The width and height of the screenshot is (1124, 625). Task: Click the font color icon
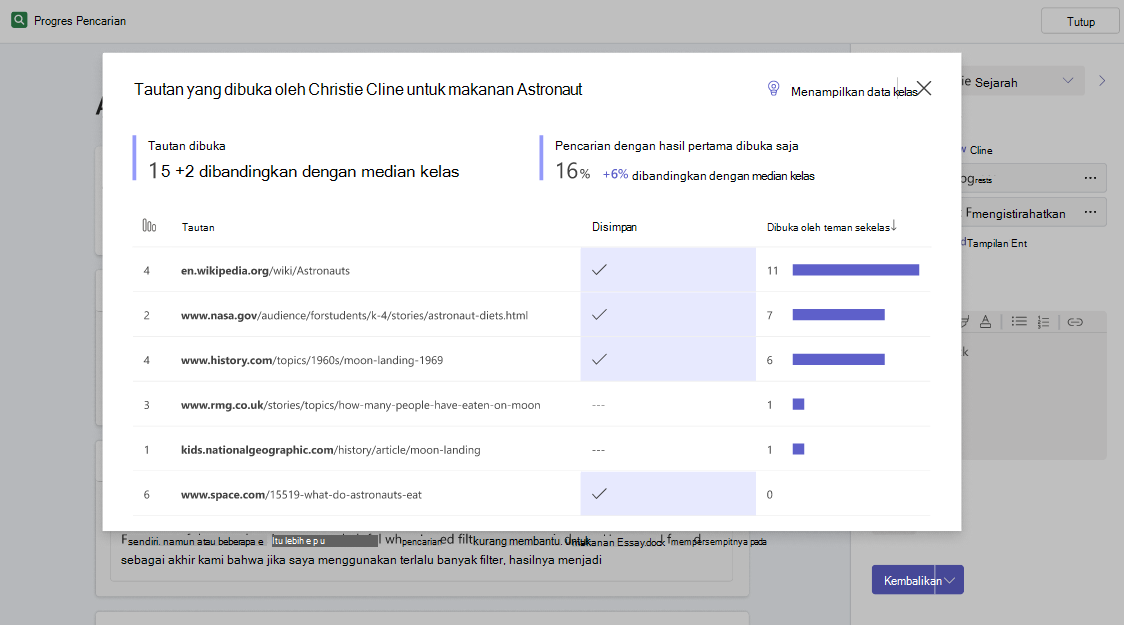[986, 322]
